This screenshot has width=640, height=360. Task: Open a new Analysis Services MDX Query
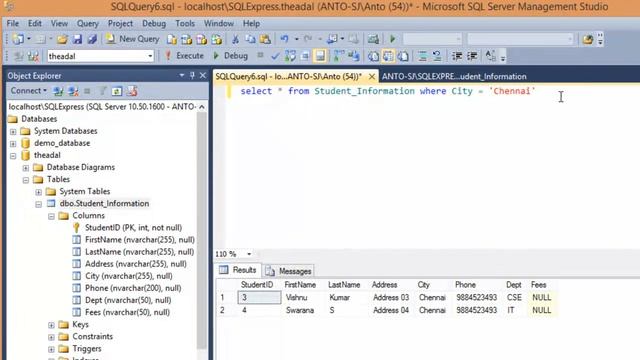(x=187, y=39)
